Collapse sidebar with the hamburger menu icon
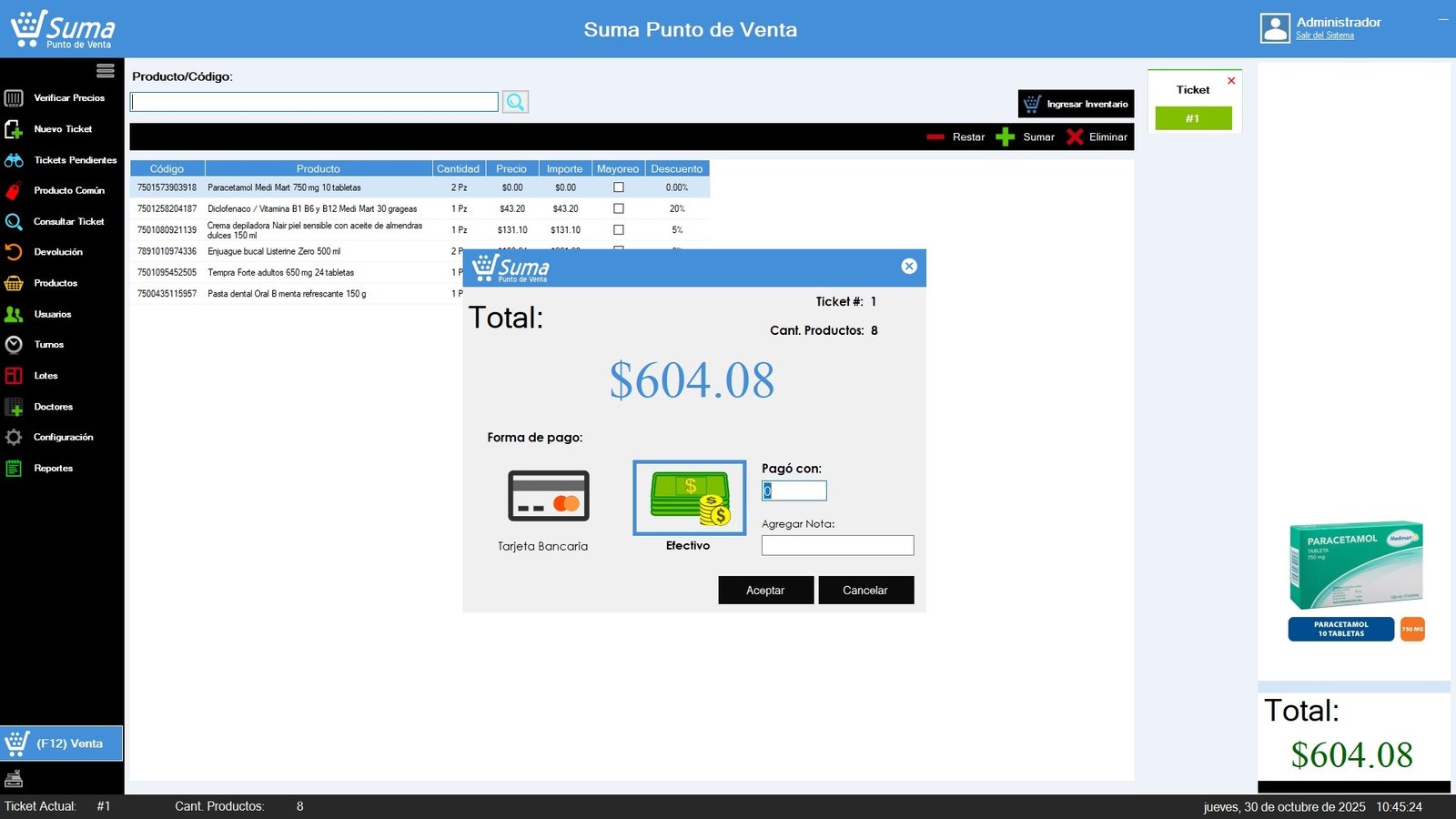This screenshot has width=1456, height=819. pos(106,71)
